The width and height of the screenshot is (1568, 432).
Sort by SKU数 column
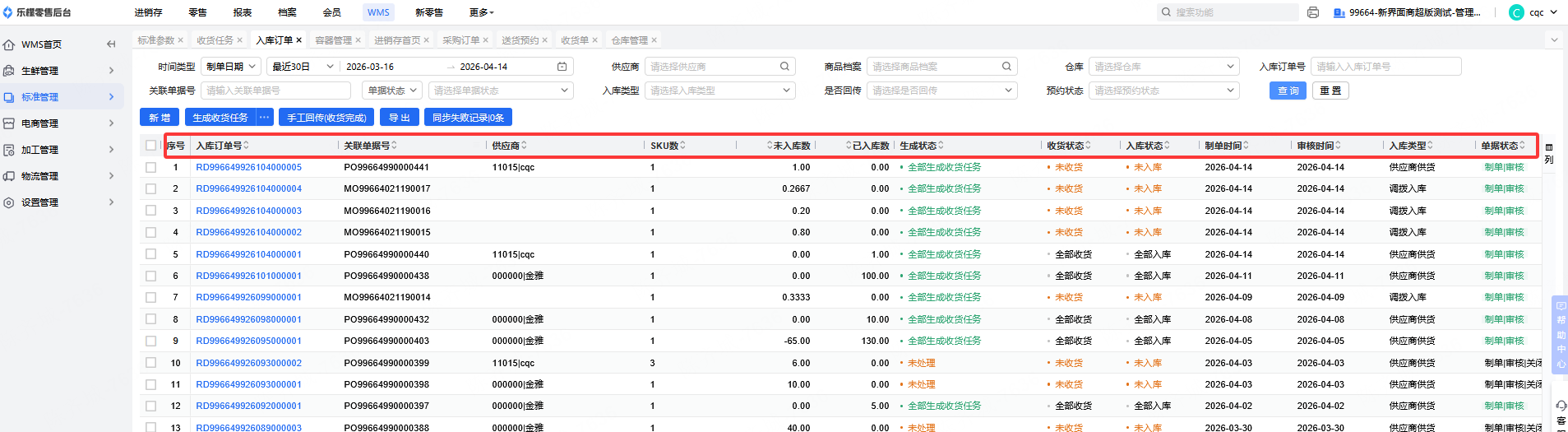(x=682, y=146)
